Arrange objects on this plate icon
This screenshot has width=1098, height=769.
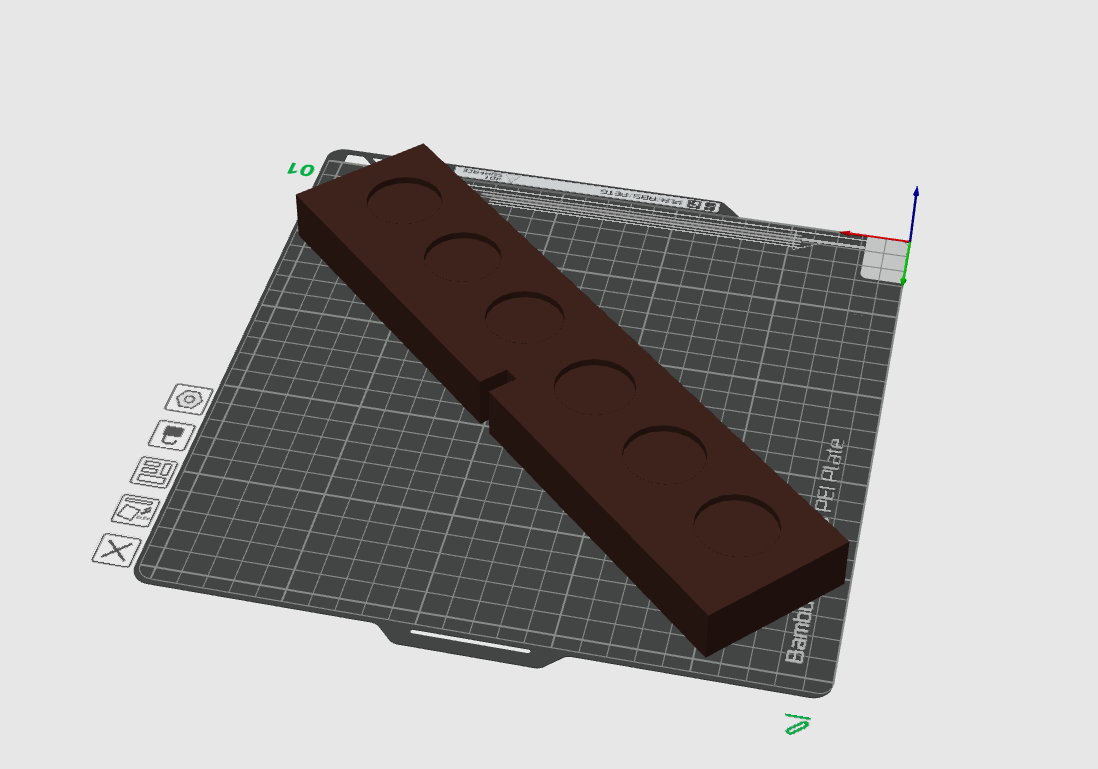tap(154, 472)
